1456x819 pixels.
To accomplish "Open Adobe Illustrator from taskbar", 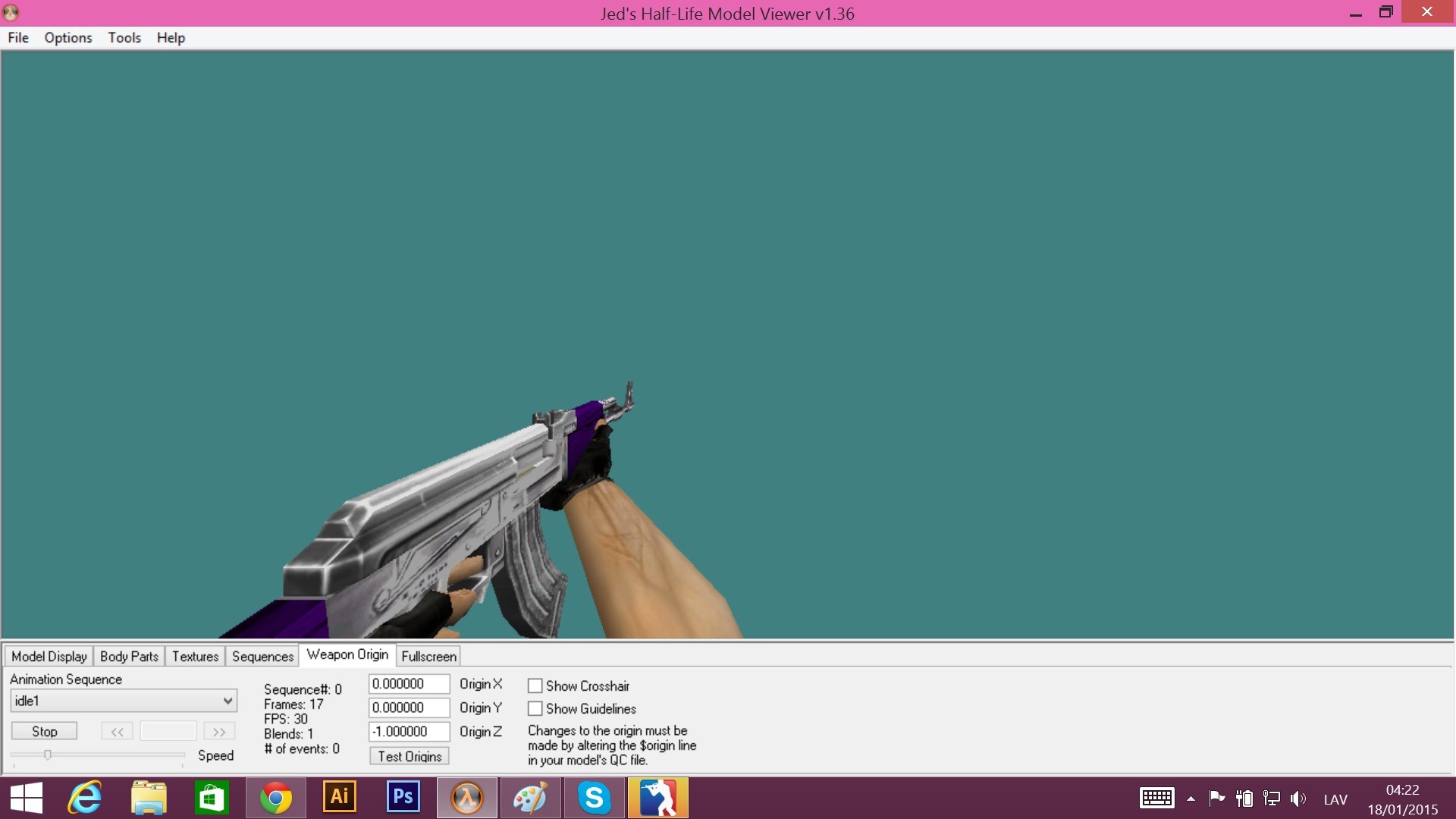I will coord(340,797).
